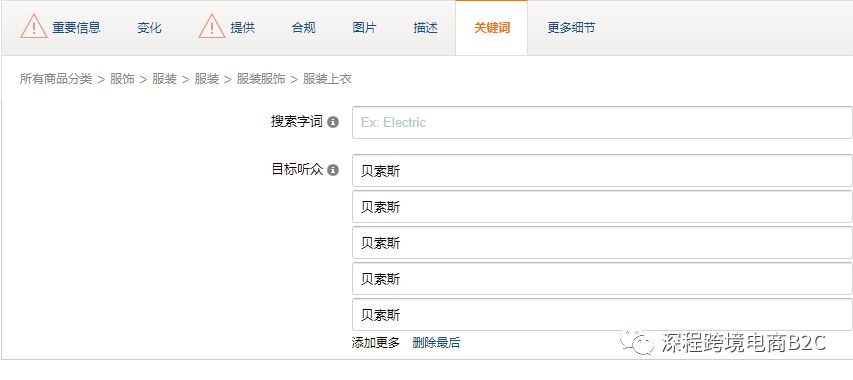This screenshot has width=853, height=380.
Task: Open the 描述 tab
Action: click(425, 28)
